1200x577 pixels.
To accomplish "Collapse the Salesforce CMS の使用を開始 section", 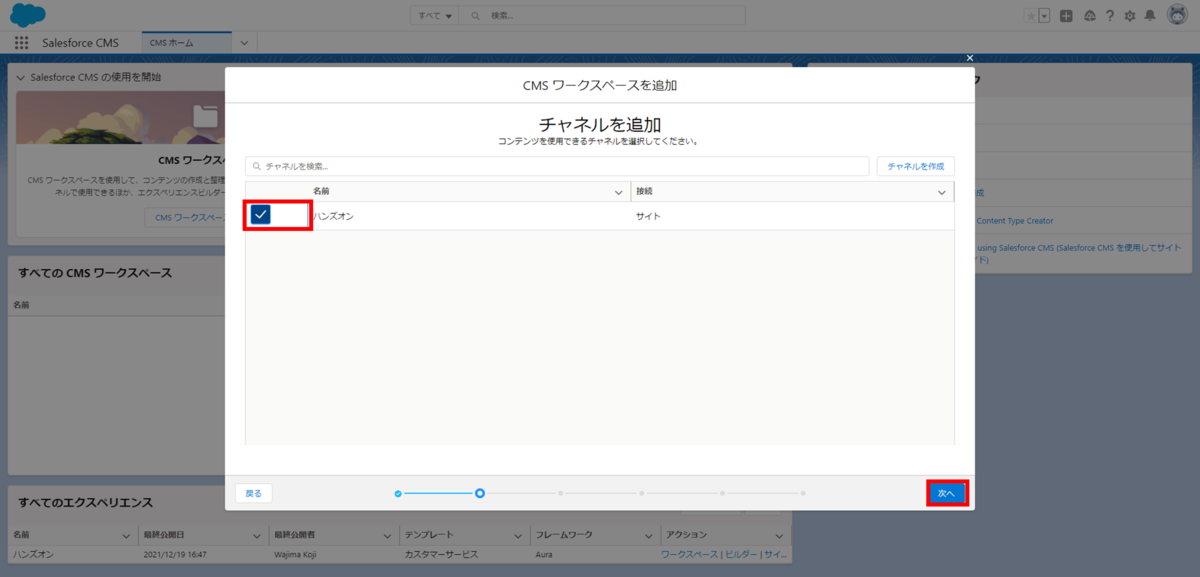I will click(x=21, y=77).
